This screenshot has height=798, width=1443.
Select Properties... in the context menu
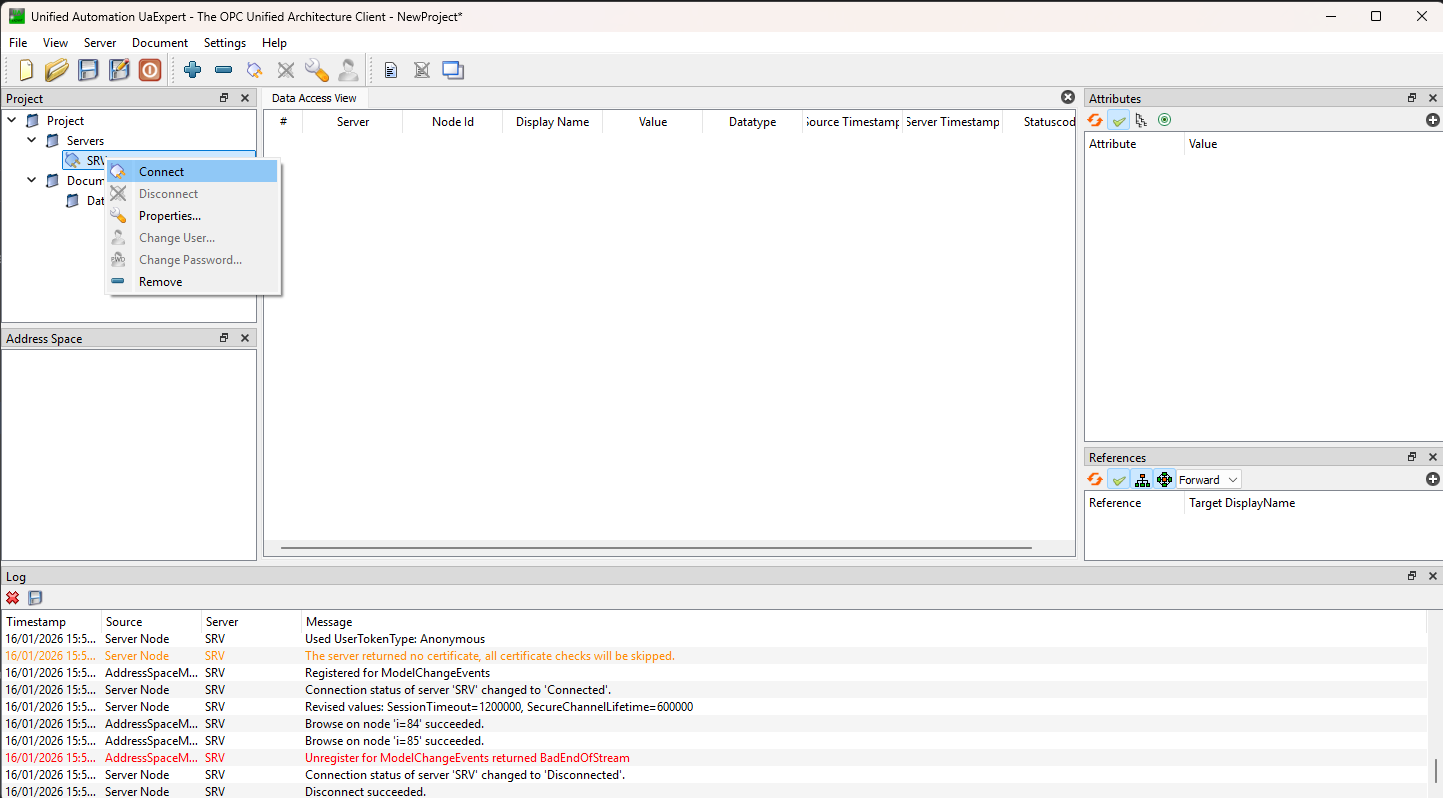click(170, 216)
